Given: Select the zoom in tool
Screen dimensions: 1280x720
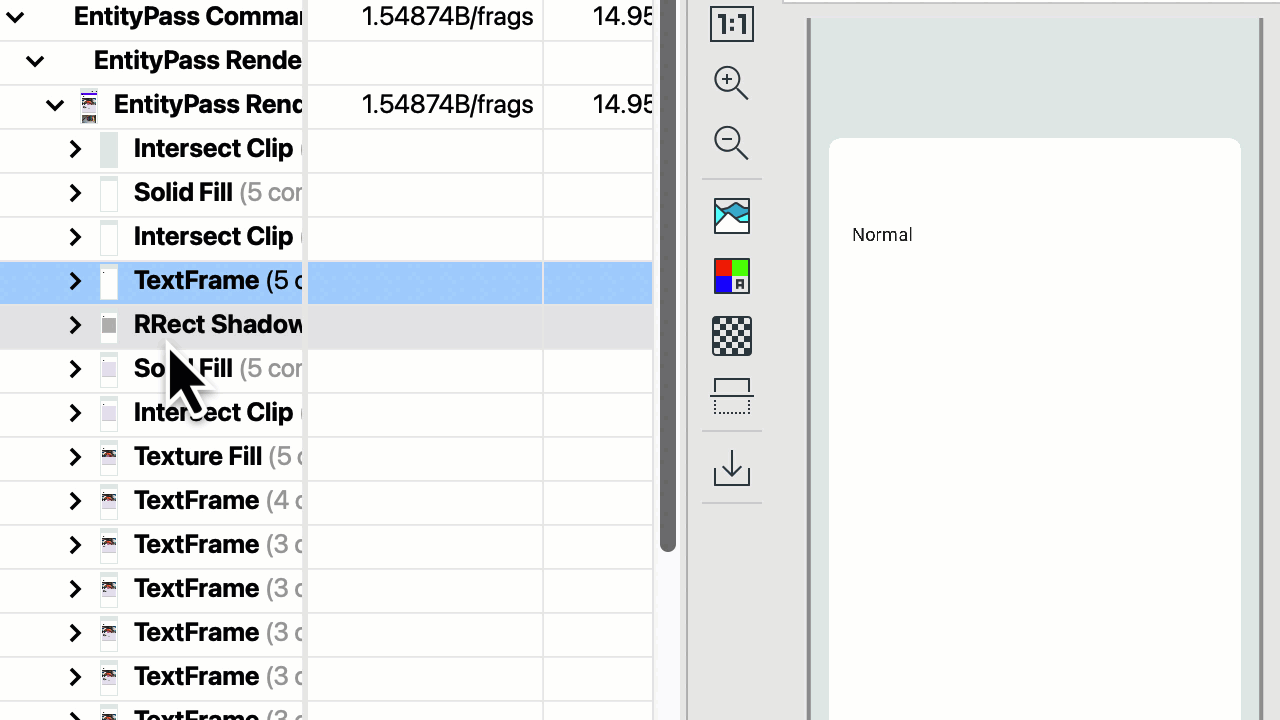Looking at the screenshot, I should 731,83.
